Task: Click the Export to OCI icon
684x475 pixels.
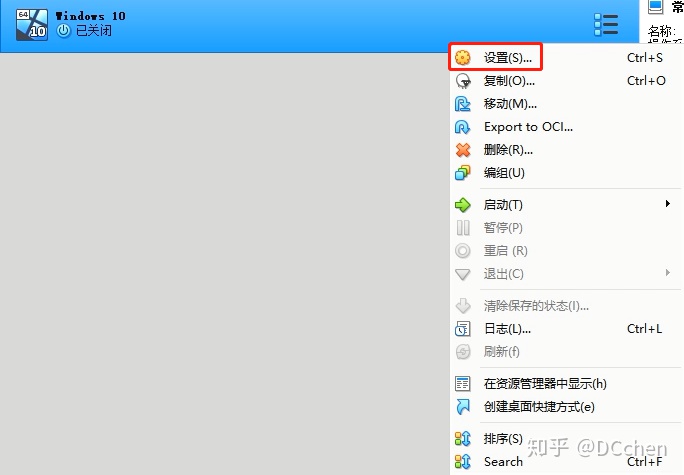Action: (462, 127)
